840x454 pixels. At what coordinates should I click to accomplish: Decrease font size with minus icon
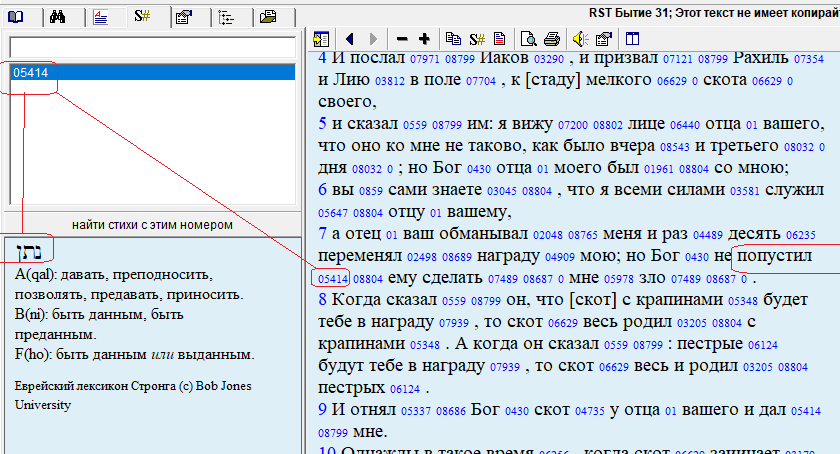(402, 39)
